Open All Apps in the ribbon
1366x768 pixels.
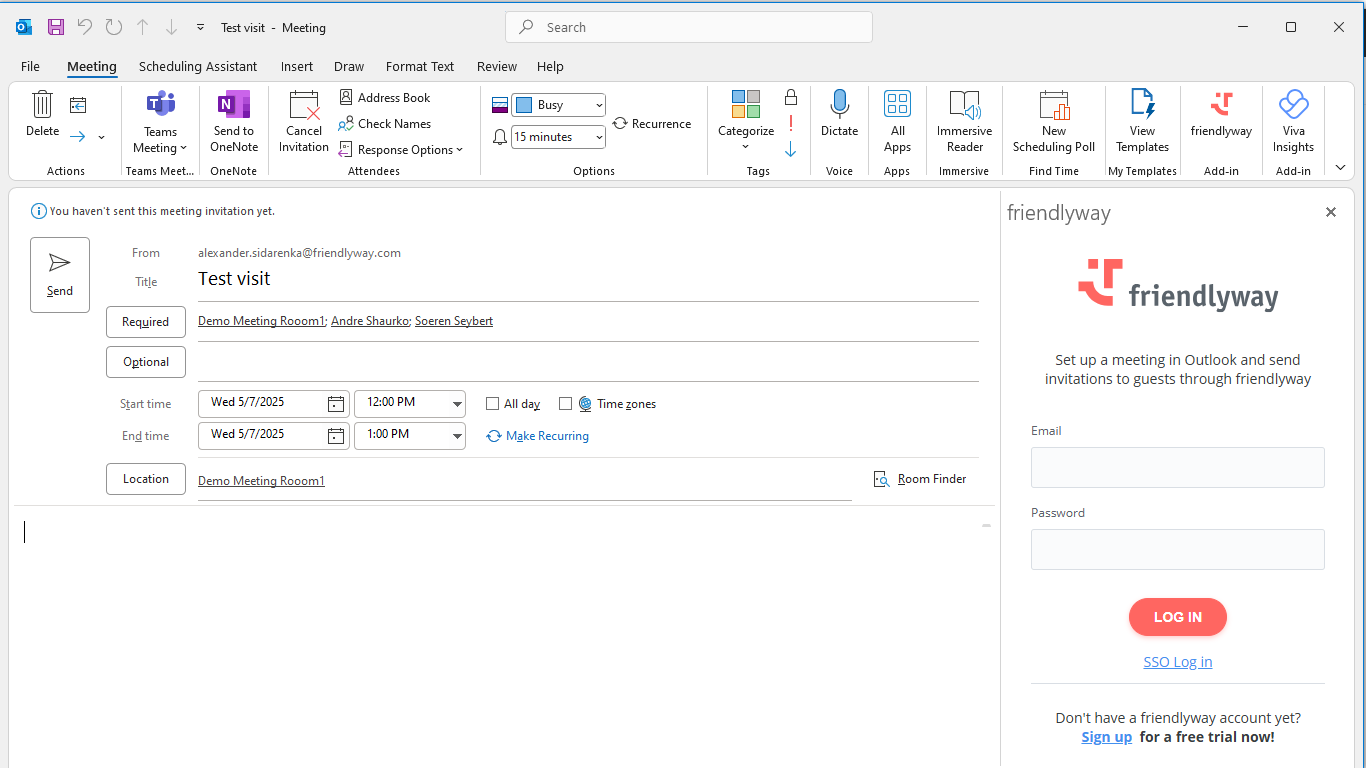click(x=897, y=121)
